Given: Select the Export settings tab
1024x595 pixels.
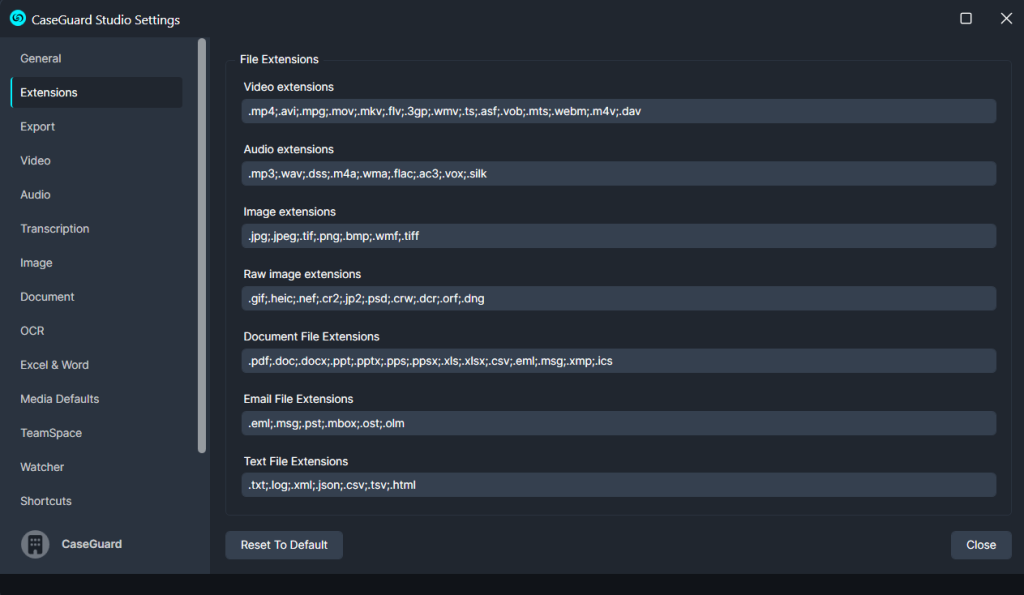Looking at the screenshot, I should [x=38, y=127].
